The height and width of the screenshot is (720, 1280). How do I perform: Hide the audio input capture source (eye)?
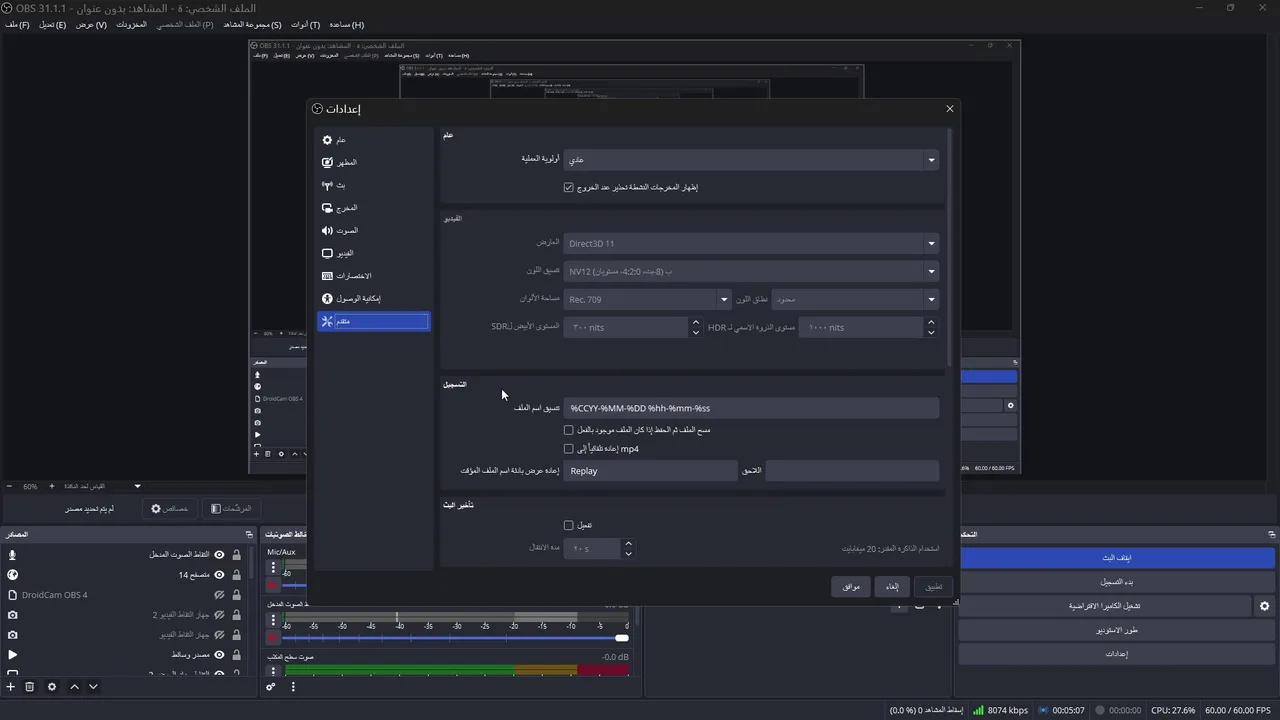[219, 555]
